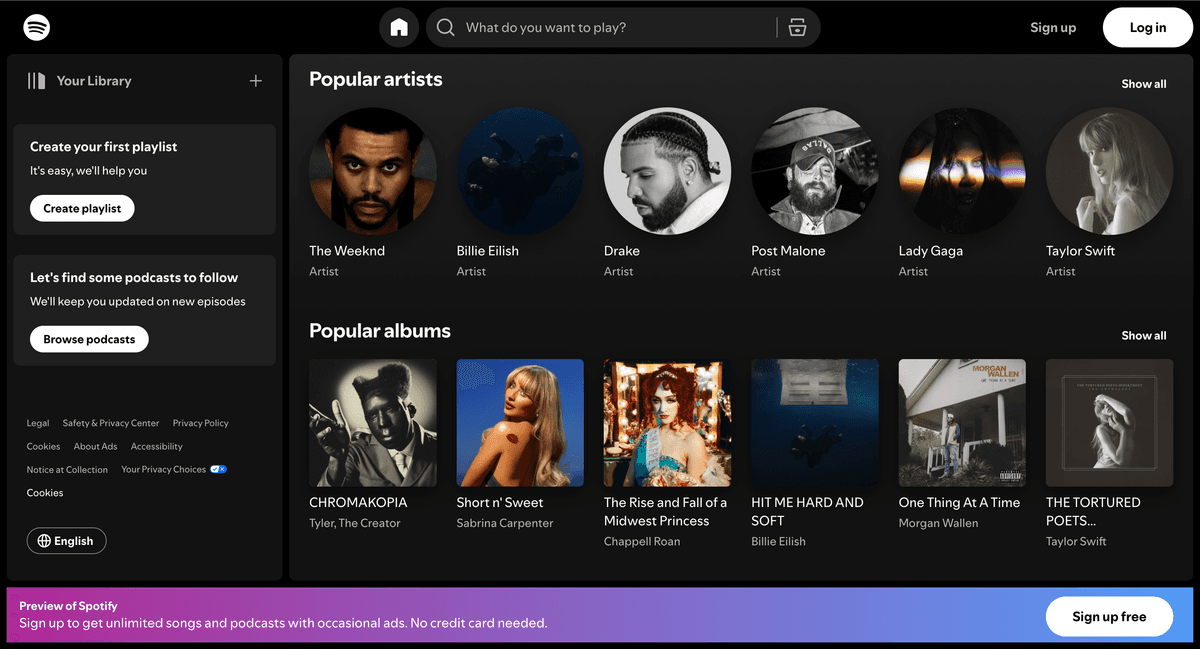The image size is (1200, 649).
Task: Open HIT ME HARD AND SOFT album cover
Action: pos(815,423)
